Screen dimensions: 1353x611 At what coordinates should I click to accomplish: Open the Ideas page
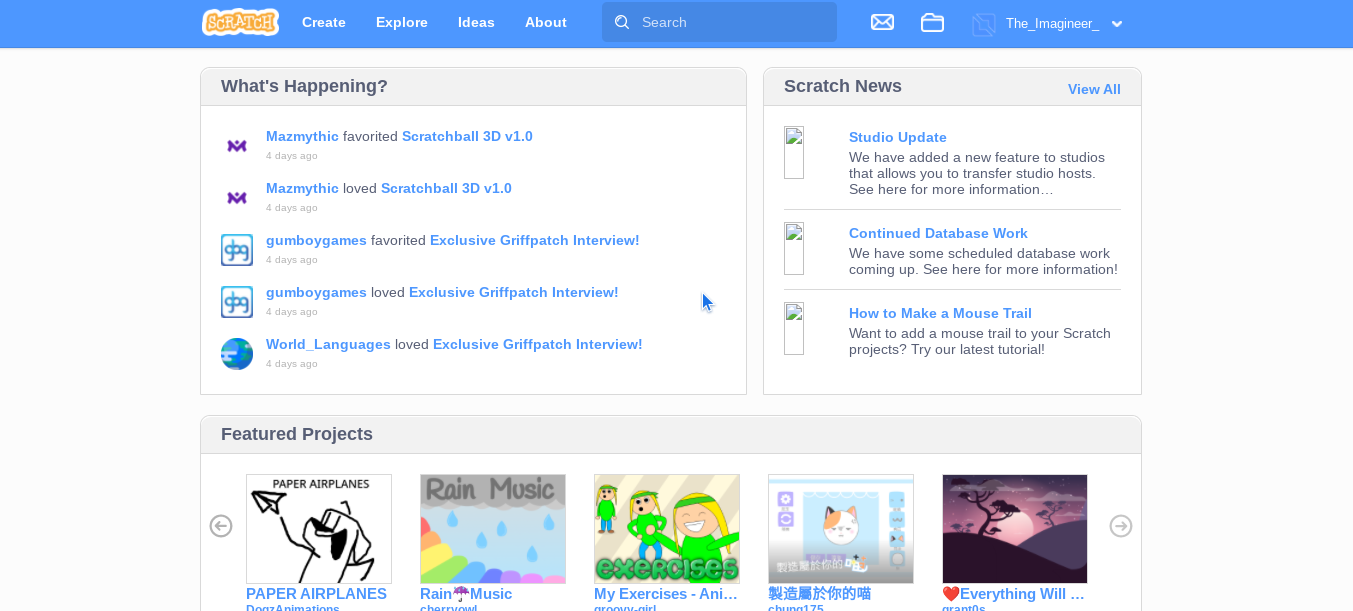(476, 21)
